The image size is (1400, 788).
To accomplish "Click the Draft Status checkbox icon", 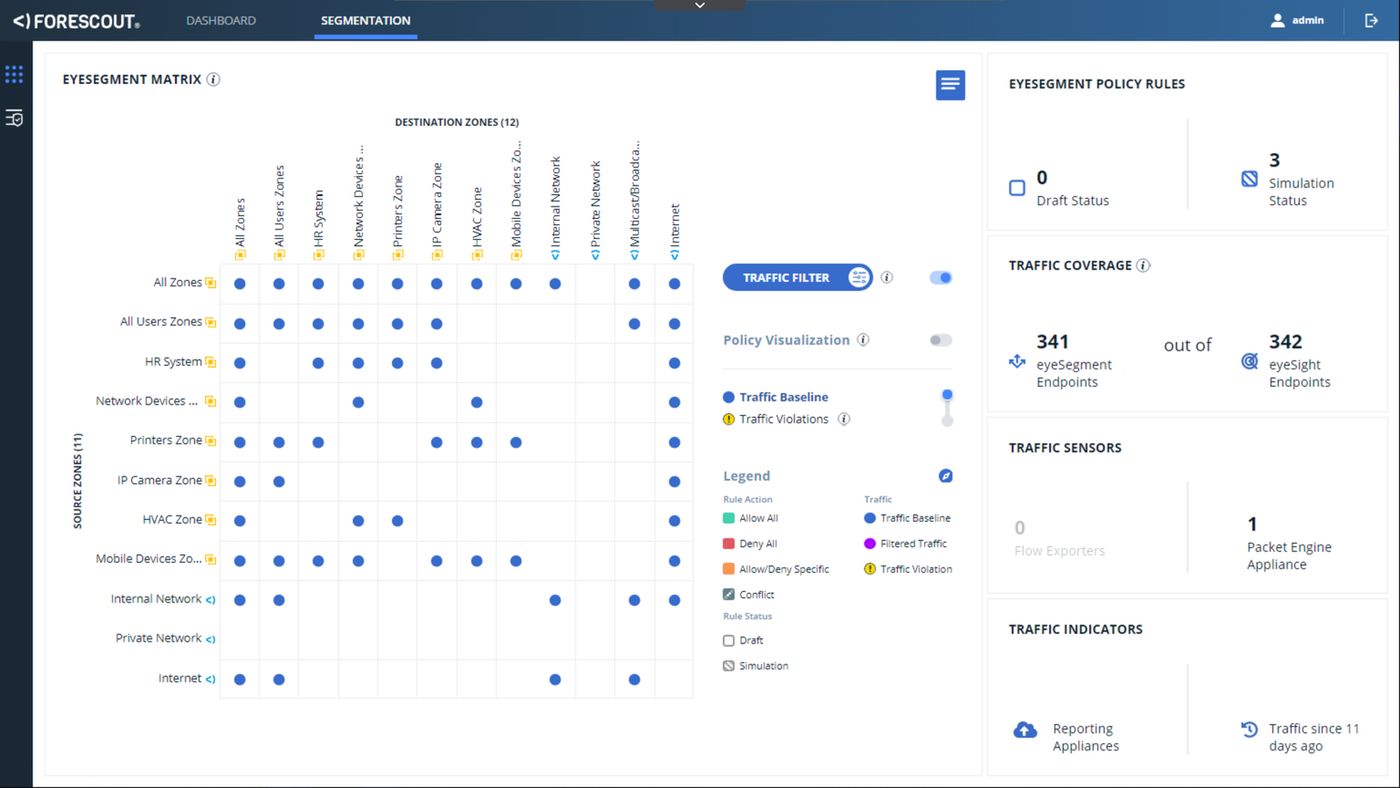I will [1016, 188].
